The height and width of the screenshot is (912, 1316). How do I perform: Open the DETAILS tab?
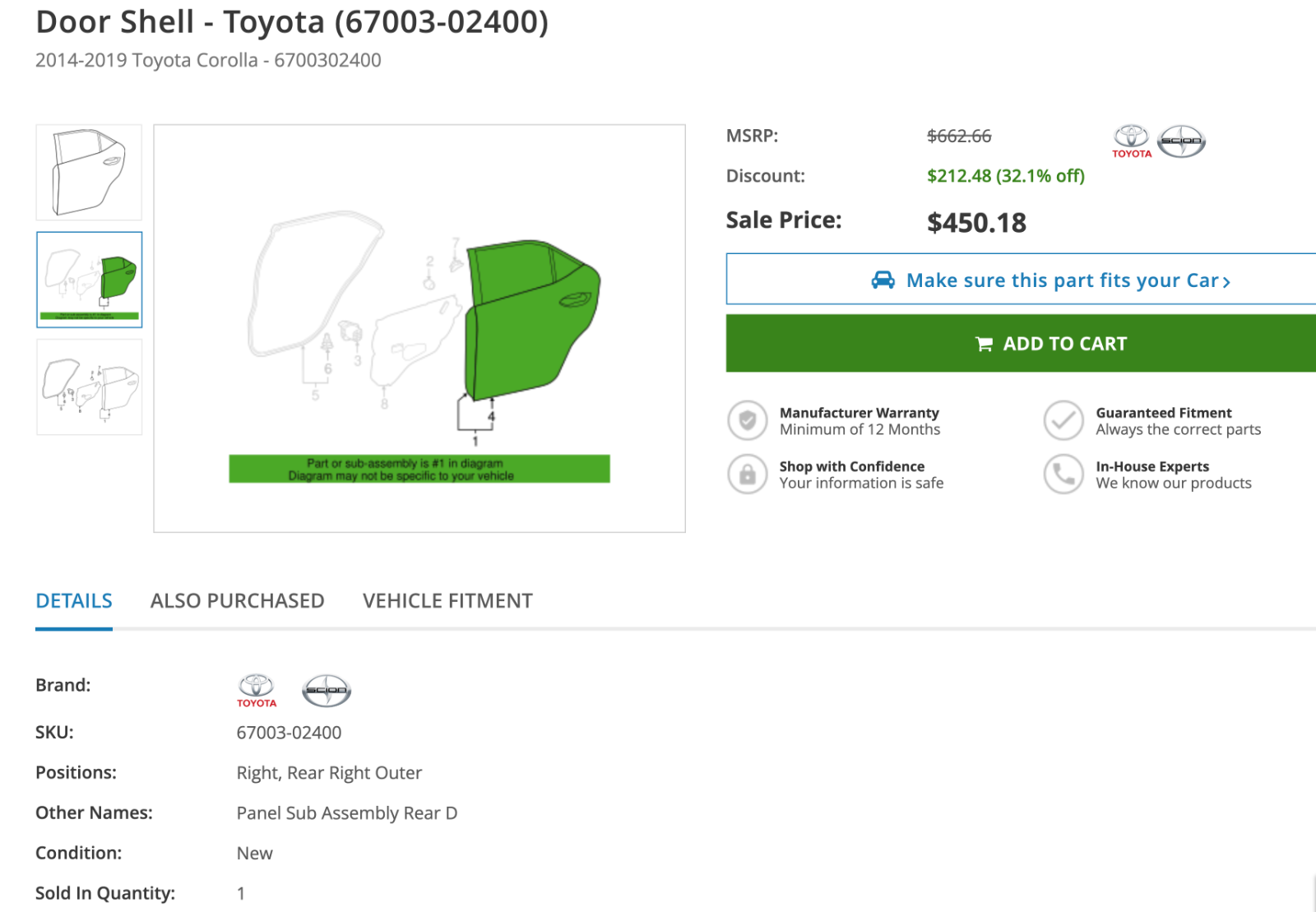pyautogui.click(x=73, y=601)
